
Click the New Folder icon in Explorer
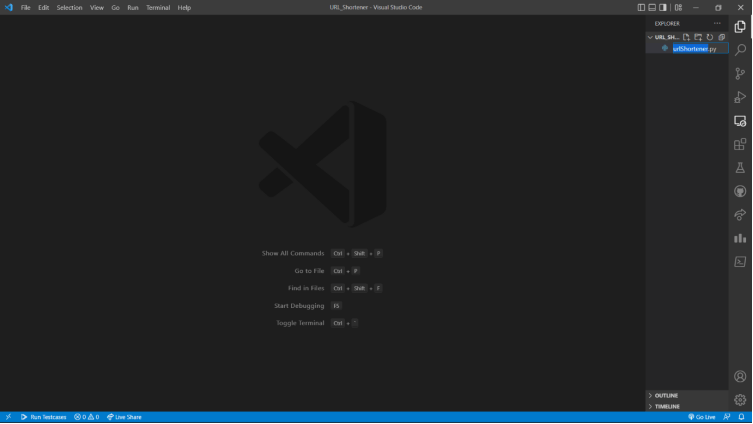pyautogui.click(x=698, y=37)
